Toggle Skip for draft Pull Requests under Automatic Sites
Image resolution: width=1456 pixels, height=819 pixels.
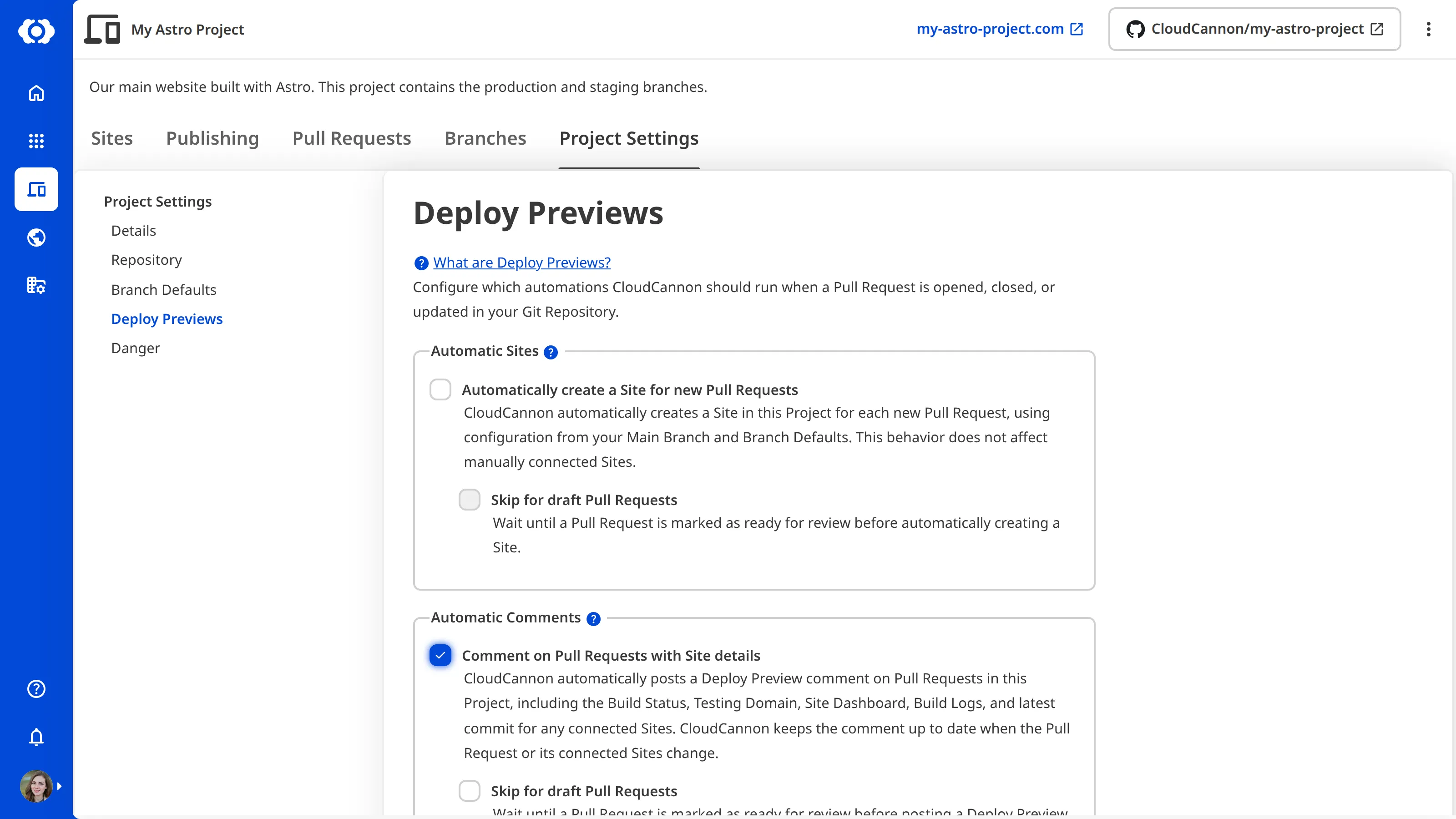(469, 500)
